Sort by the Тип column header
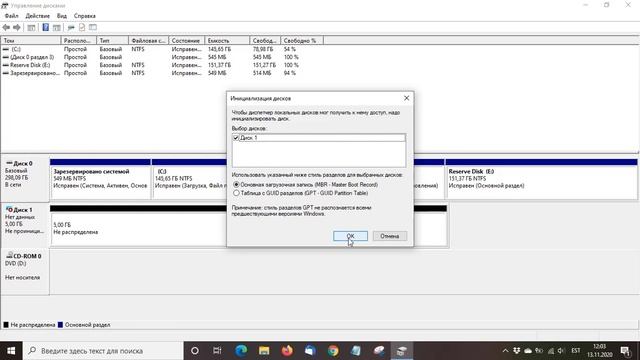 pyautogui.click(x=112, y=40)
